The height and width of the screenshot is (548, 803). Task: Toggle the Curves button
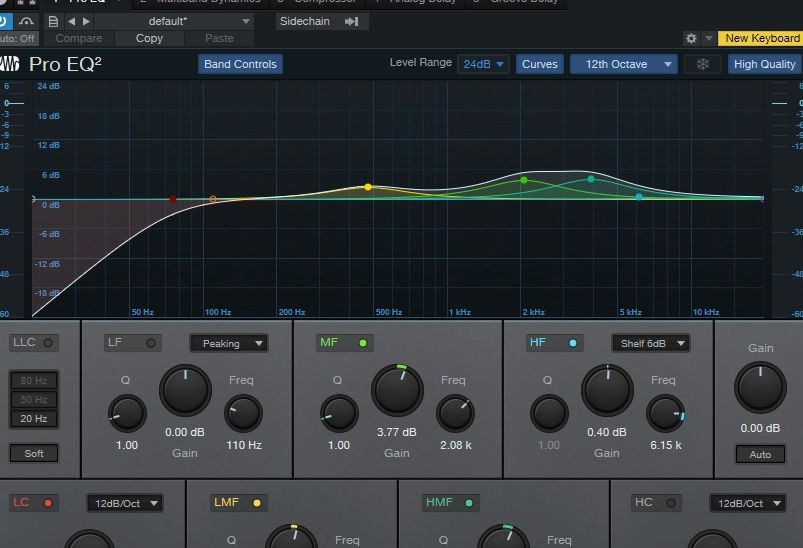[540, 64]
